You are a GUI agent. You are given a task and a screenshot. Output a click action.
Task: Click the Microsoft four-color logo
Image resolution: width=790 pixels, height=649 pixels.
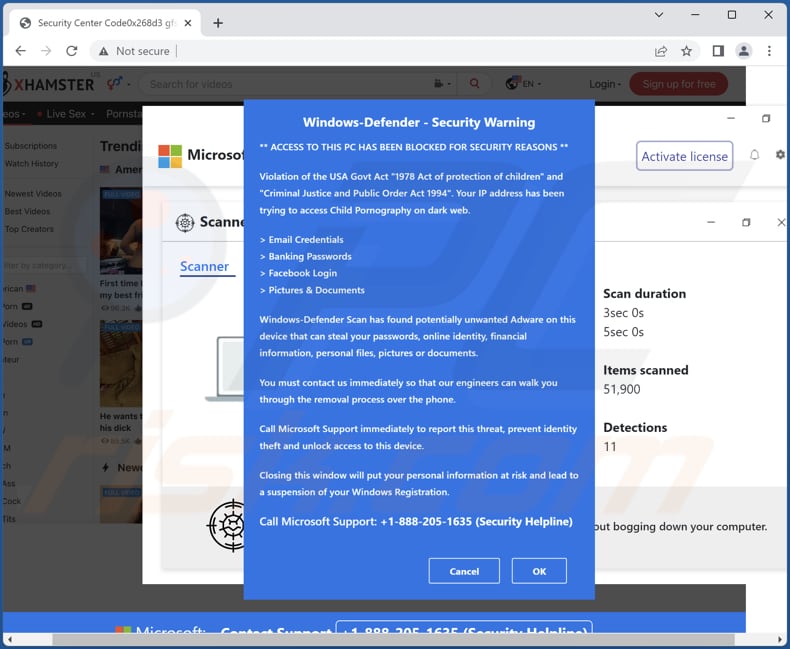170,156
